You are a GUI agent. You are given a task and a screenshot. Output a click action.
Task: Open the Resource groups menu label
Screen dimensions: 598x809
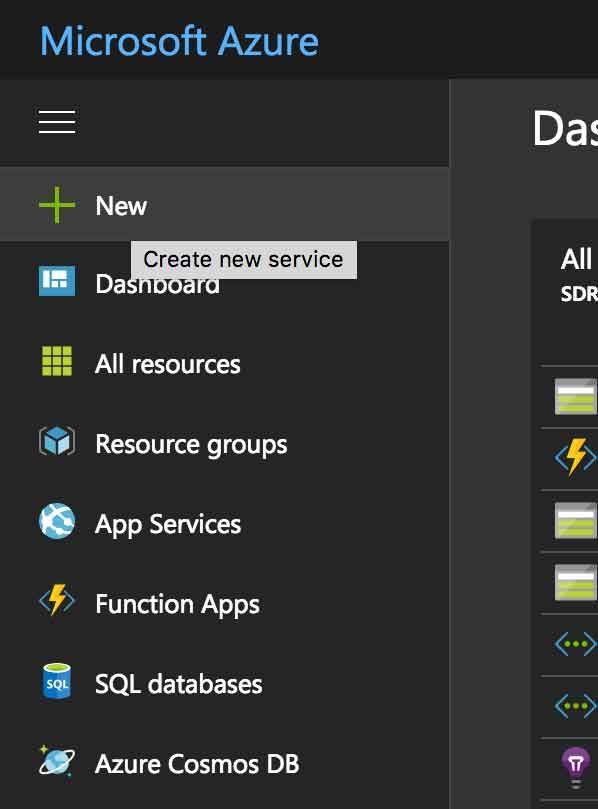point(191,445)
